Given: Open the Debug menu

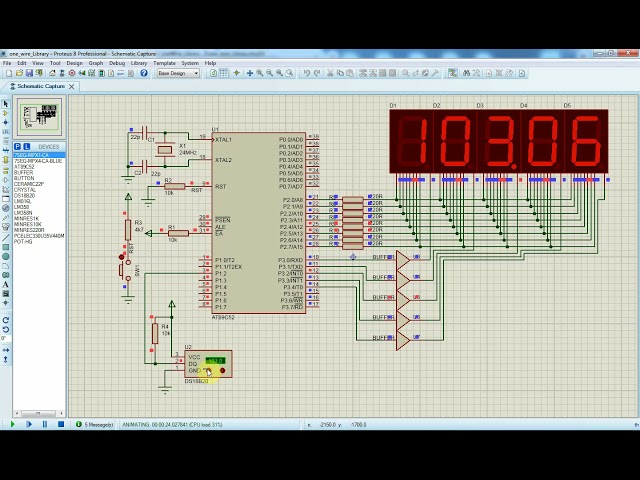Looking at the screenshot, I should point(117,63).
